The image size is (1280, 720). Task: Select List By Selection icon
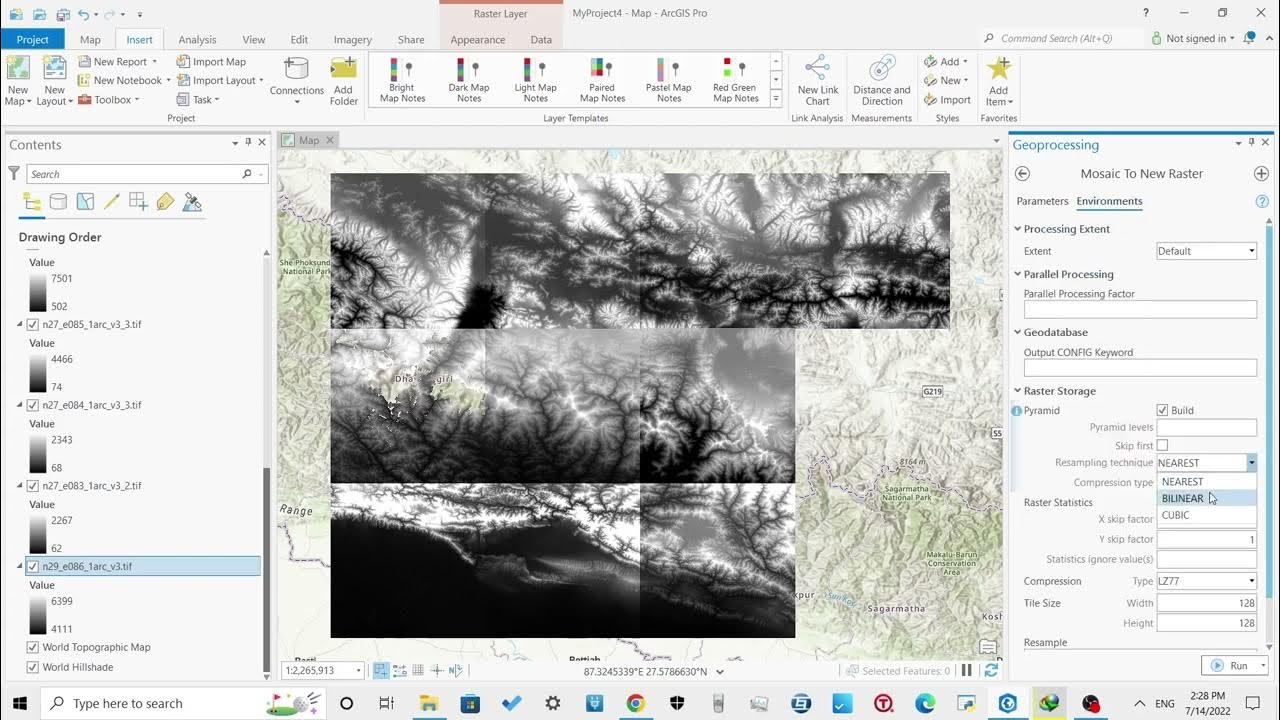pyautogui.click(x=86, y=202)
